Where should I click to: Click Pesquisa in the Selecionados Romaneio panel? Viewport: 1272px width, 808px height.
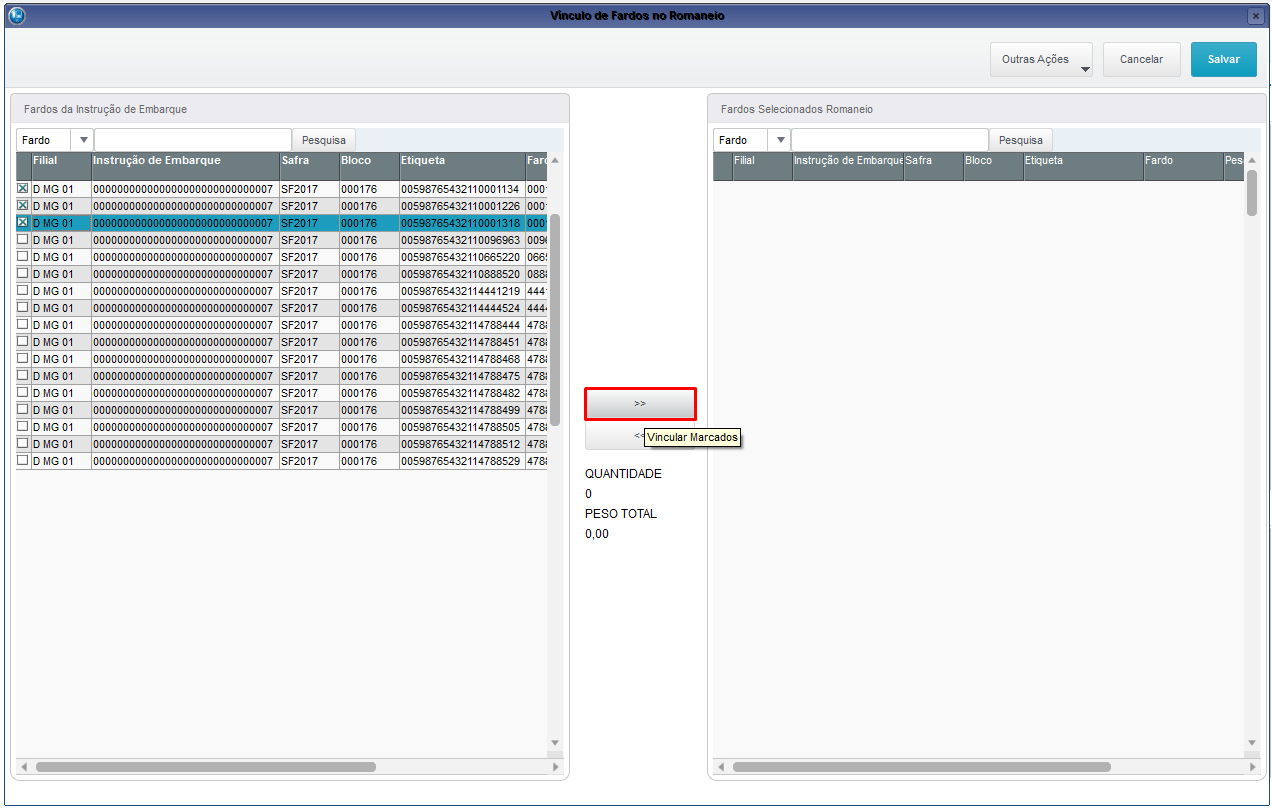coord(1021,140)
